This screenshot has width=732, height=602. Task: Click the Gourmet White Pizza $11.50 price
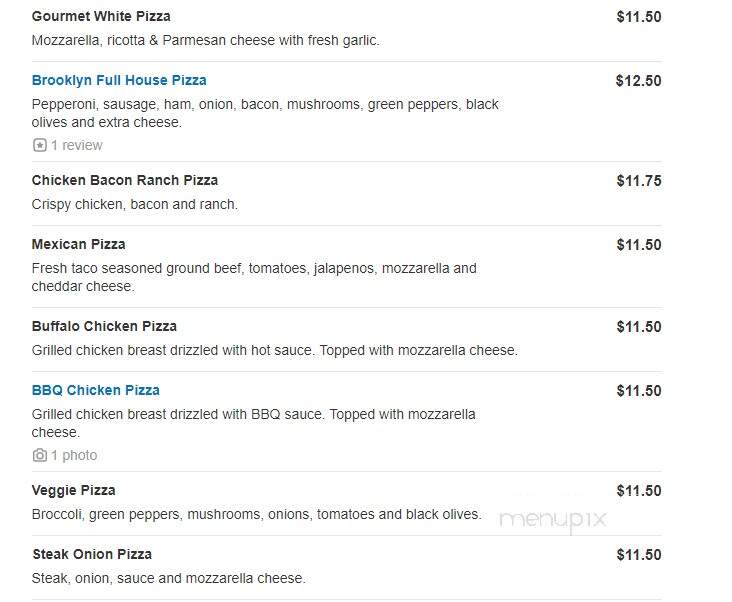click(639, 17)
